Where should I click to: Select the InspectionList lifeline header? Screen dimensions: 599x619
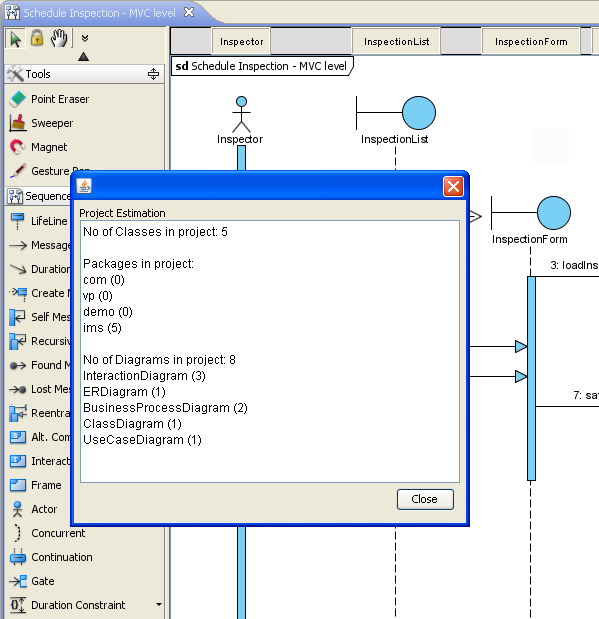pos(396,41)
